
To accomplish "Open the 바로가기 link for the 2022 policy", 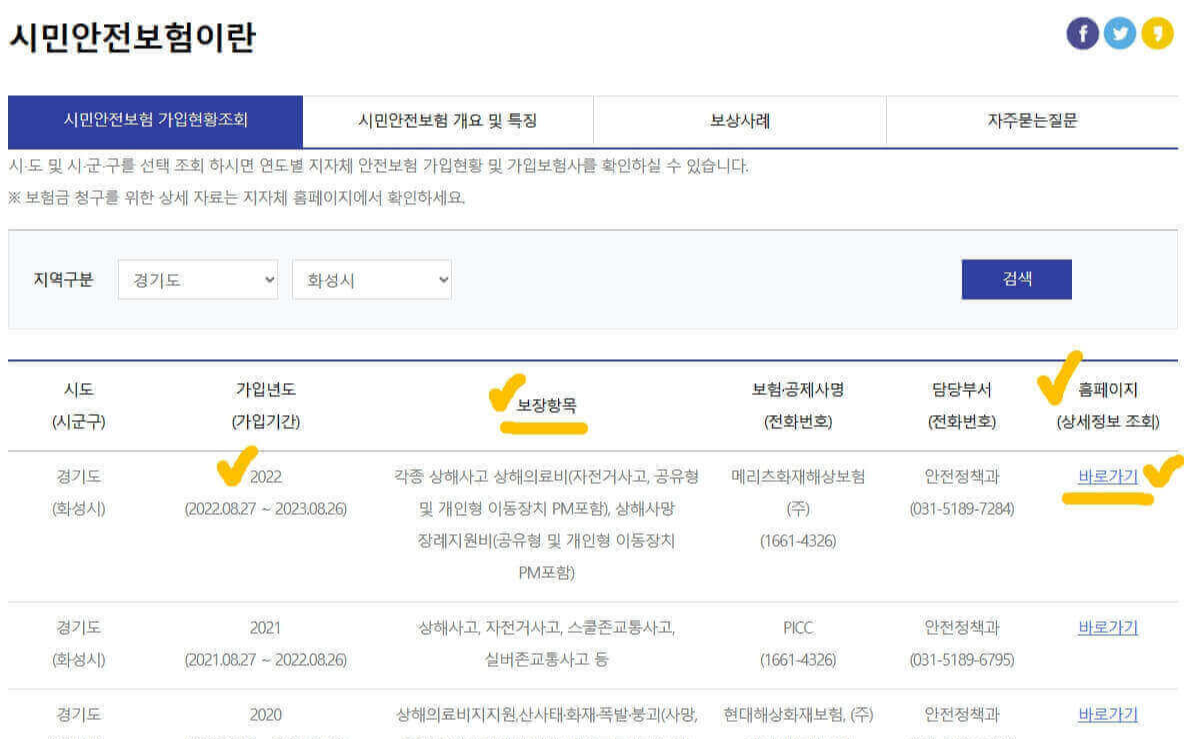I will click(x=1106, y=477).
